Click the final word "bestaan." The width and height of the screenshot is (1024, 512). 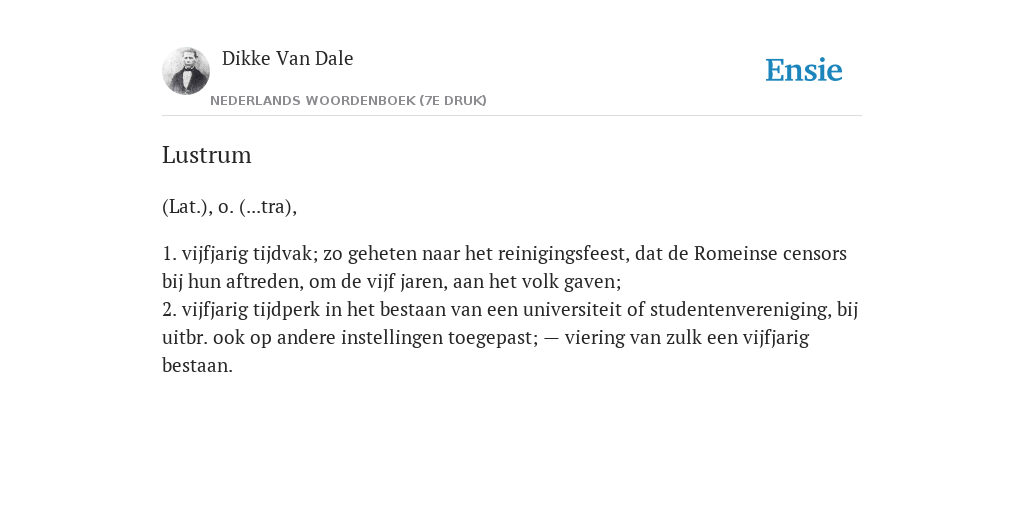click(x=197, y=366)
